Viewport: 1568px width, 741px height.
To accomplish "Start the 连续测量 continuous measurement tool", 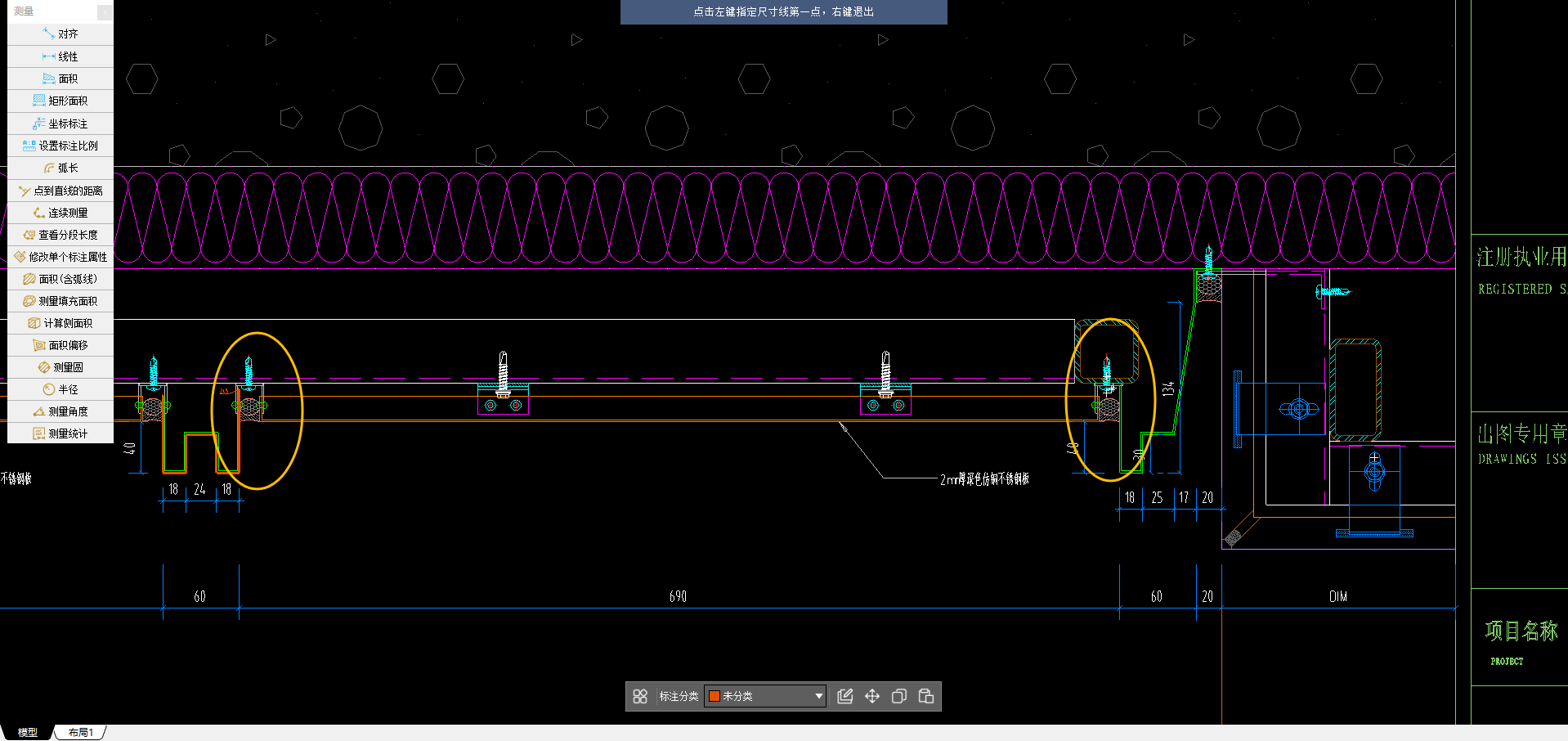I will [60, 213].
